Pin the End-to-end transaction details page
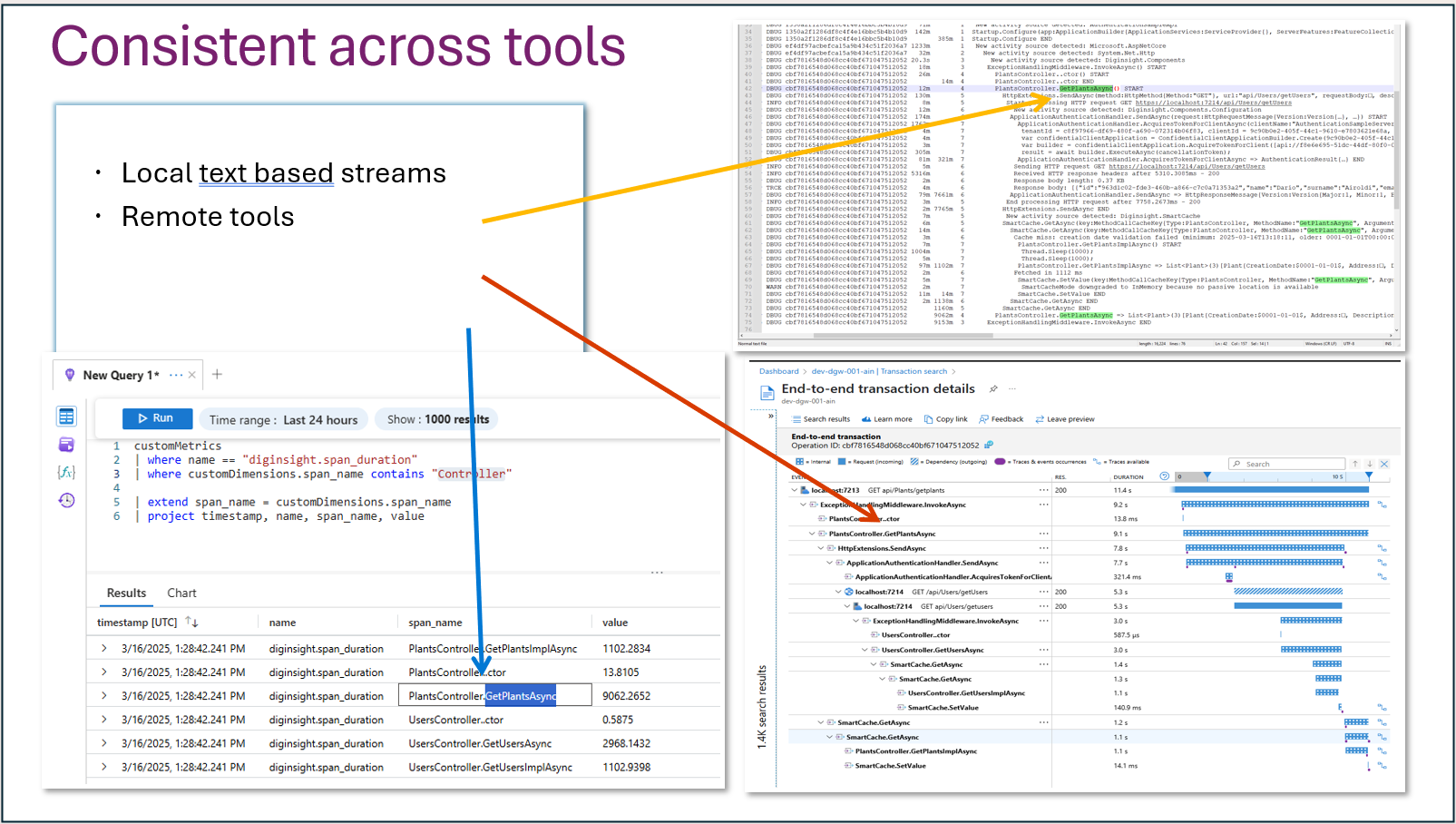This screenshot has width=1456, height=824. (x=993, y=389)
